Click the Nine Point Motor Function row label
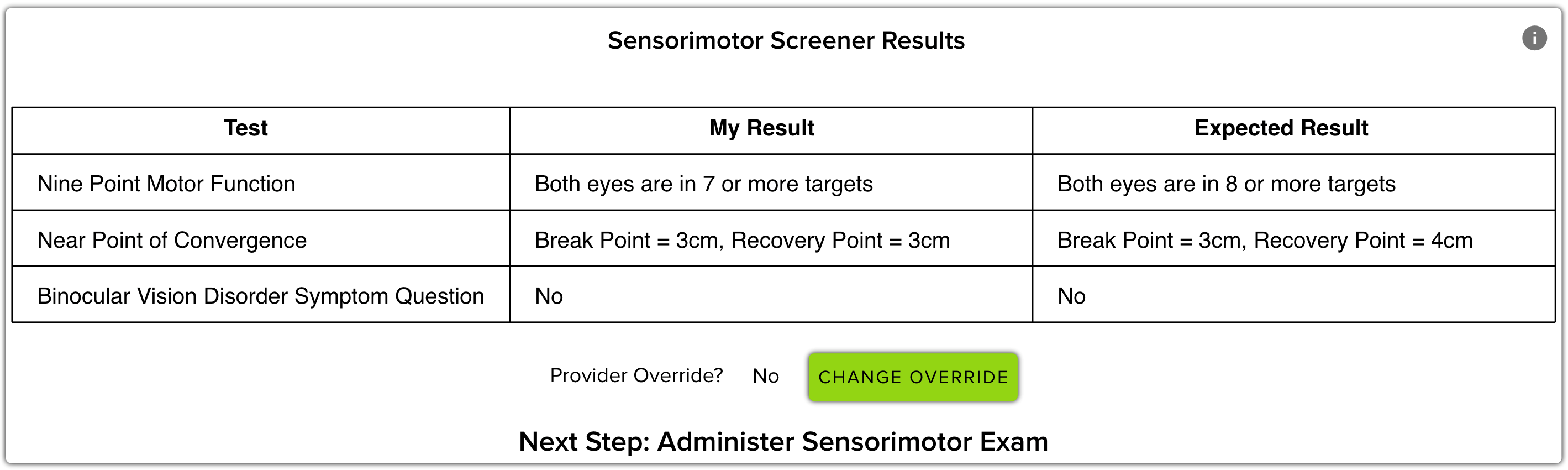Viewport: 1568px width, 470px height. [166, 184]
